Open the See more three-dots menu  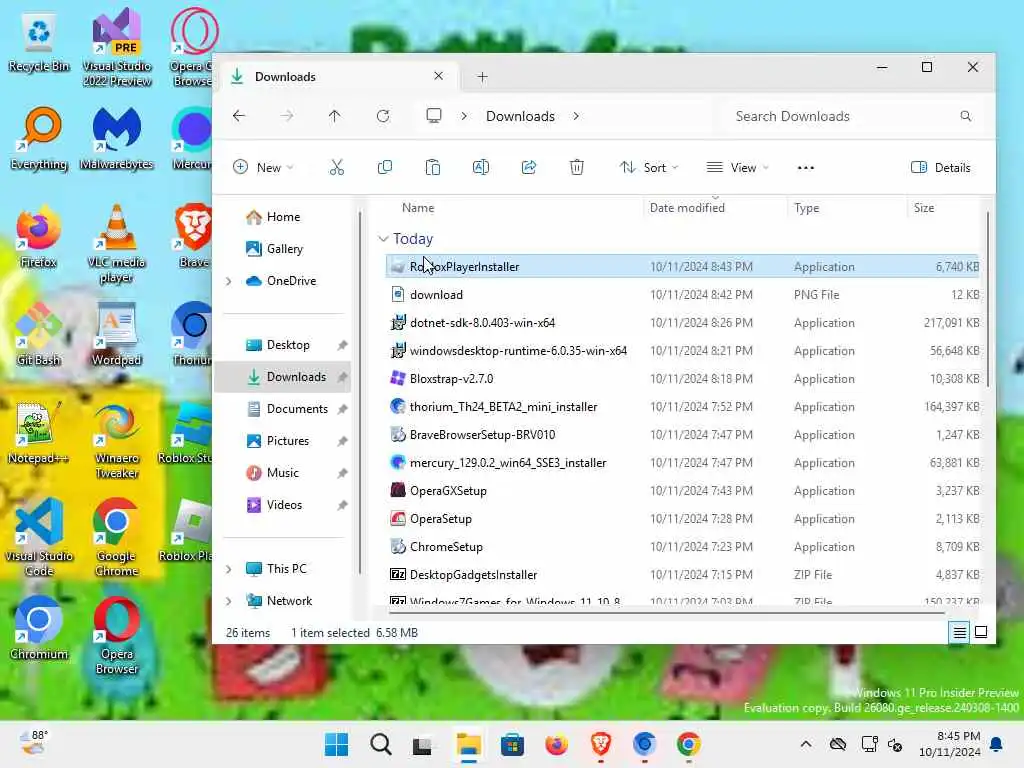click(806, 168)
